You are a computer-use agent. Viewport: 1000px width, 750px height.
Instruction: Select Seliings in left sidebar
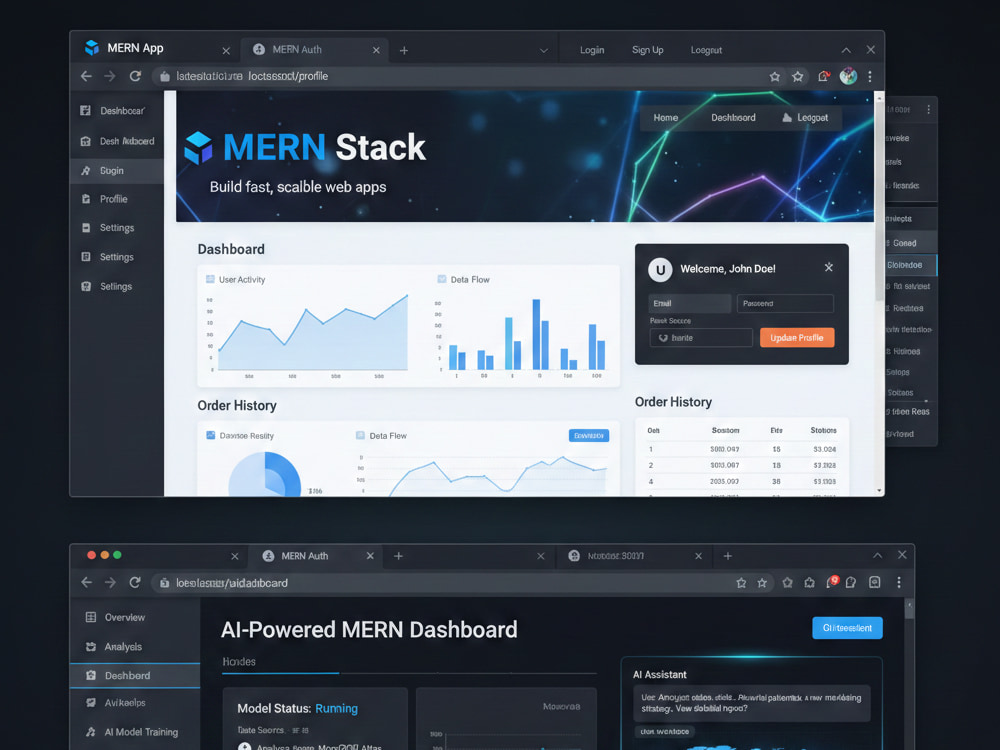116,286
